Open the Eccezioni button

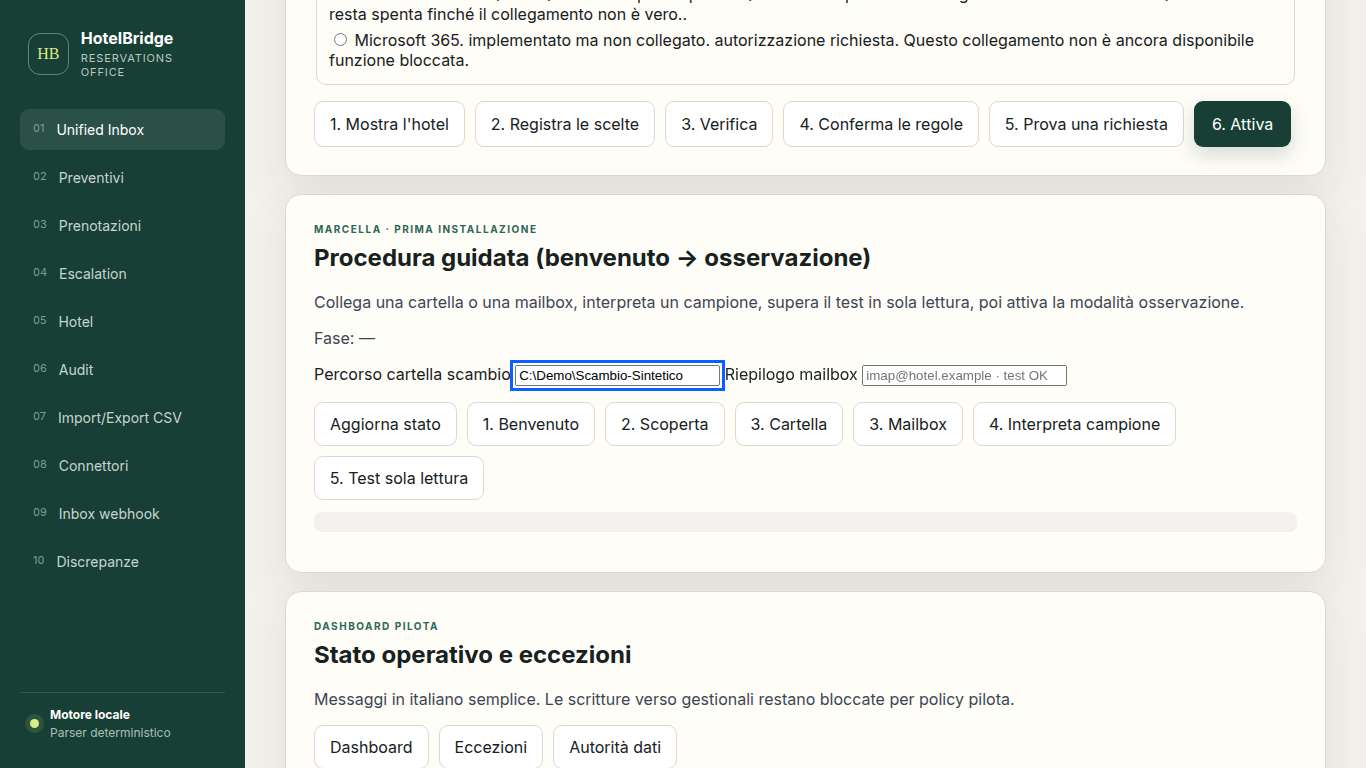coord(491,747)
